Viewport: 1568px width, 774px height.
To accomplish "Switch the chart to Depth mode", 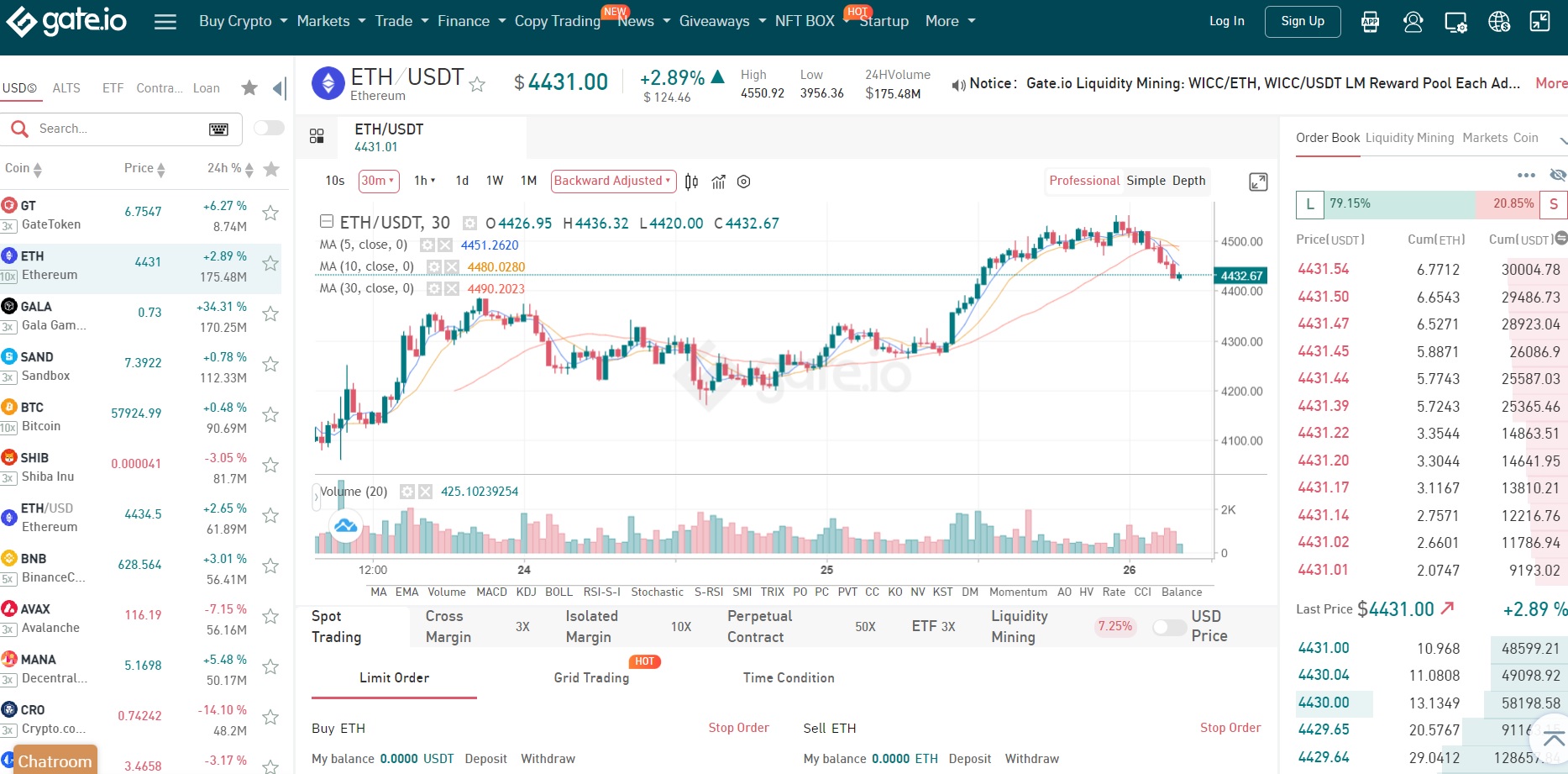I will pos(1188,181).
